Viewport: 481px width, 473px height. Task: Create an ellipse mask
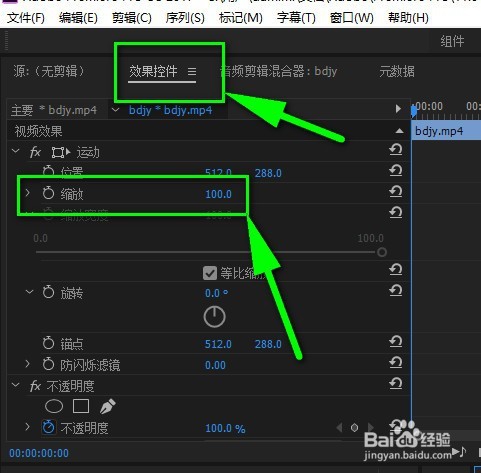(54, 406)
